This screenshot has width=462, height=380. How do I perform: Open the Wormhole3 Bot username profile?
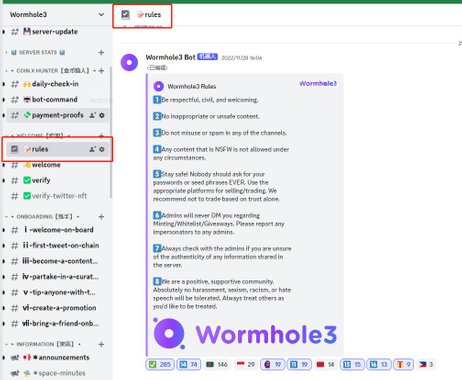(x=170, y=57)
